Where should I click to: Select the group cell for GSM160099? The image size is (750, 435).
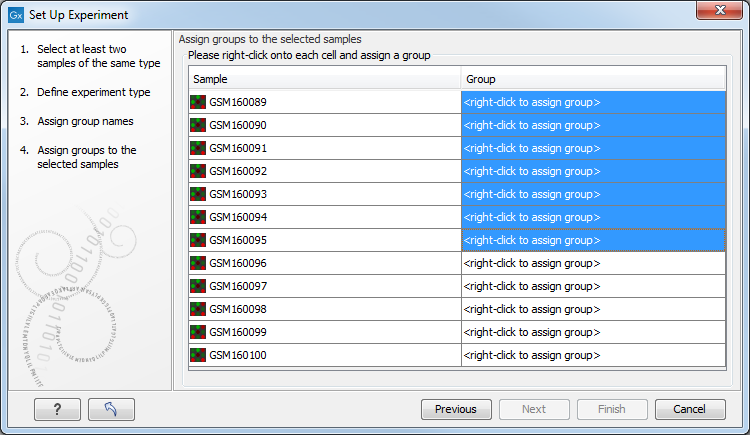pyautogui.click(x=593, y=332)
